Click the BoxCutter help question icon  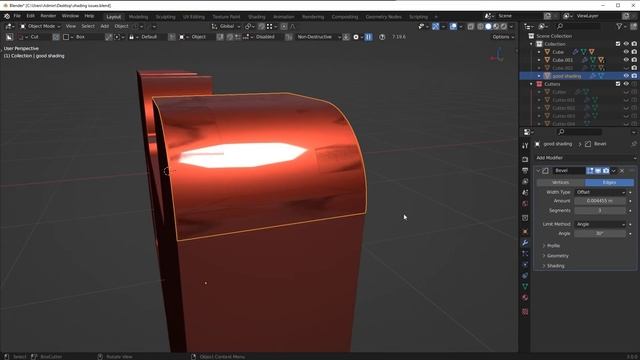[x=382, y=37]
